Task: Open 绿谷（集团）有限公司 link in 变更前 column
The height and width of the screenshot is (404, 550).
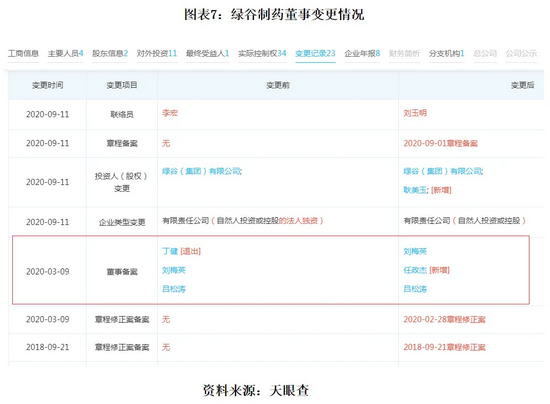Action: coord(202,171)
